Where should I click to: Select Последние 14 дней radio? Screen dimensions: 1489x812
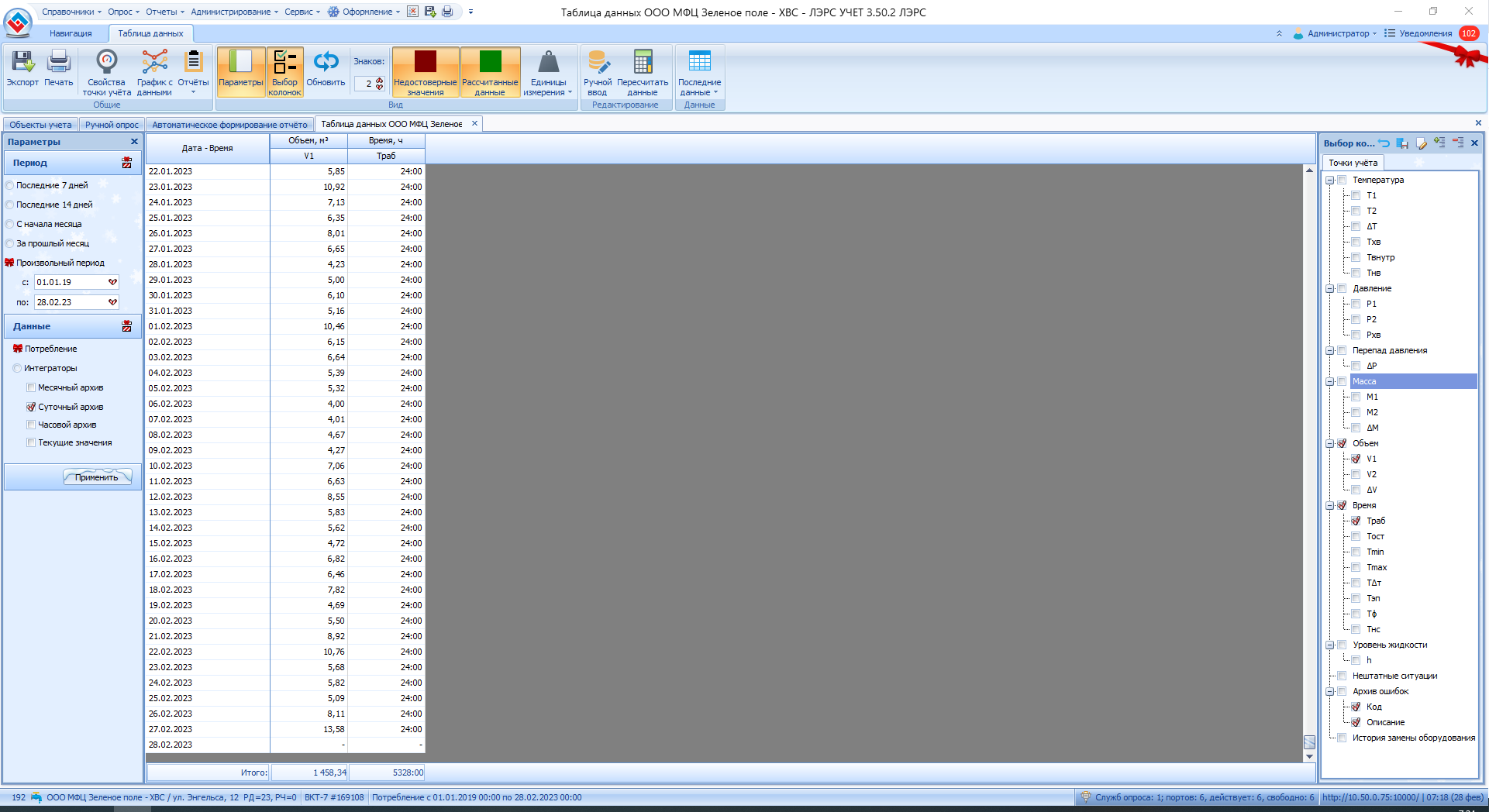[10, 205]
